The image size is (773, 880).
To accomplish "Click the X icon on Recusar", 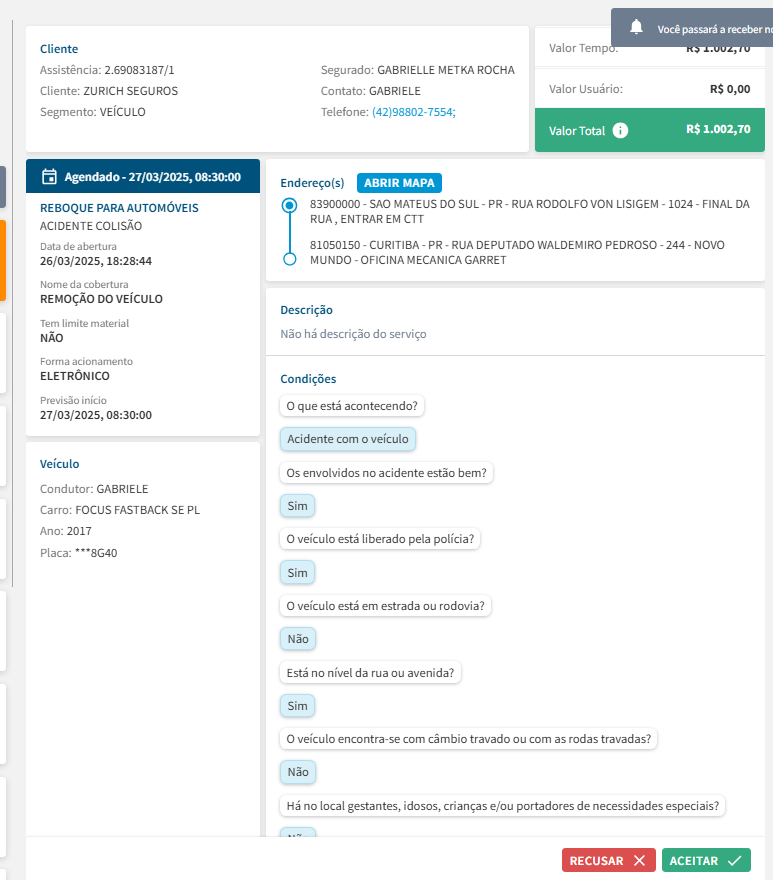I will coord(640,860).
